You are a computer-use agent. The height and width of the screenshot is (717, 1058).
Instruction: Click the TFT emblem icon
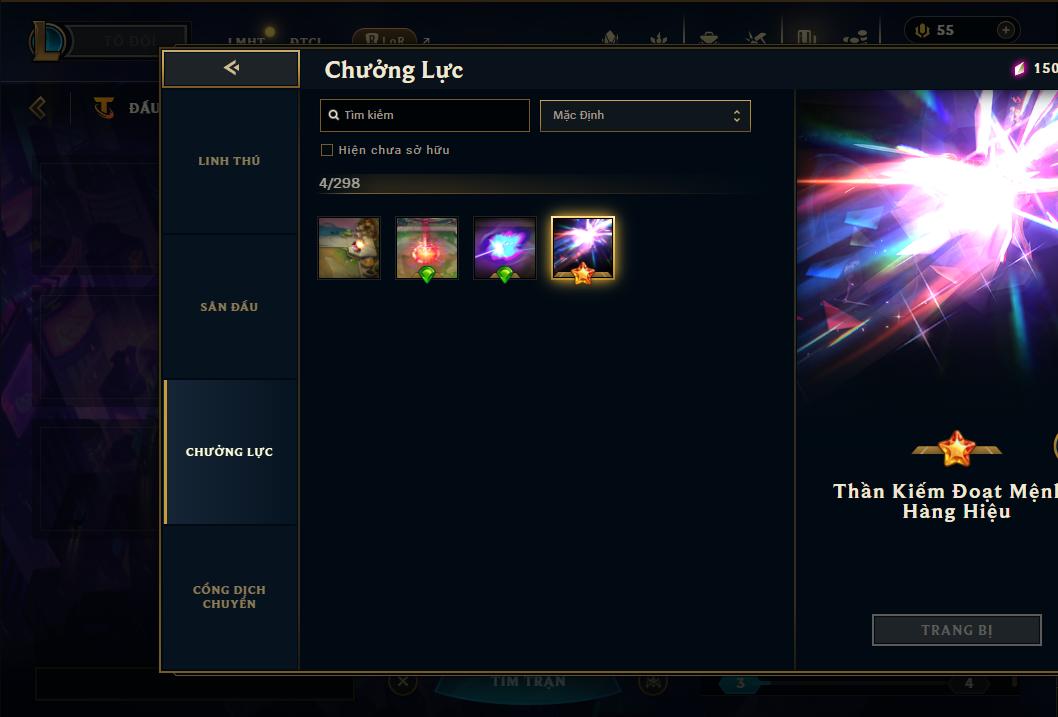point(104,107)
